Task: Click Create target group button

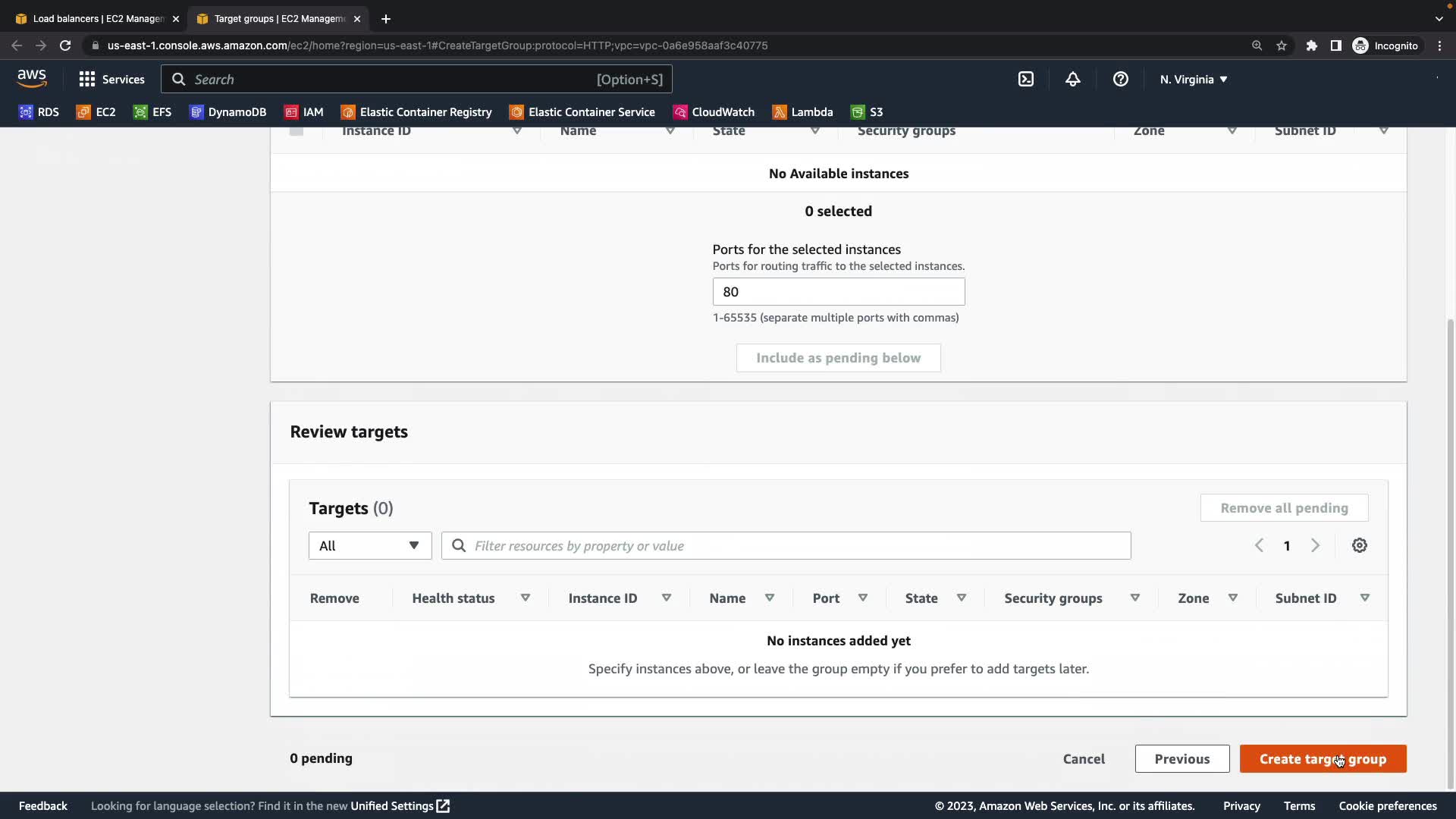Action: tap(1322, 758)
